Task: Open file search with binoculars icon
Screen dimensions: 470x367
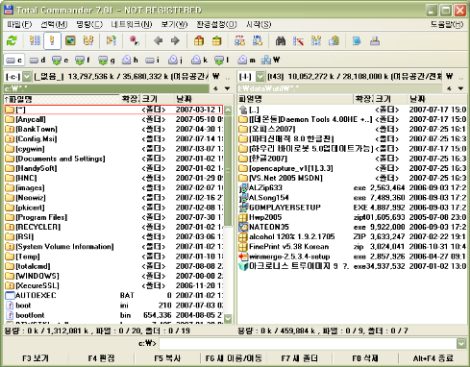Action: [x=280, y=41]
